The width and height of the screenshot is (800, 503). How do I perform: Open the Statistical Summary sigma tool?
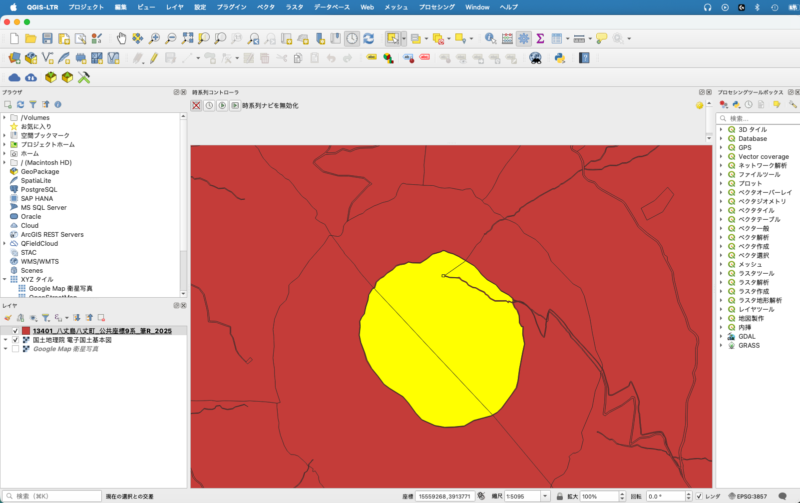tap(540, 38)
